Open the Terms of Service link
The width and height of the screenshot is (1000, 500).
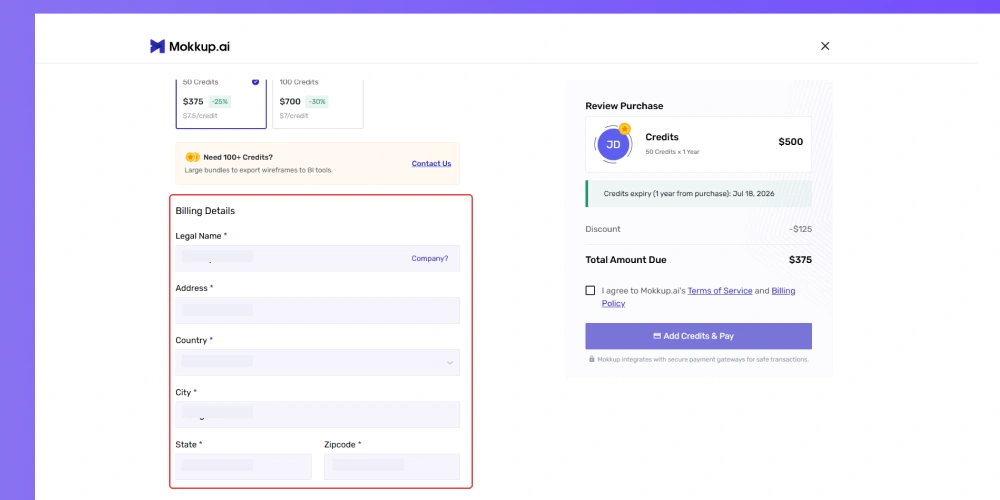(719, 291)
